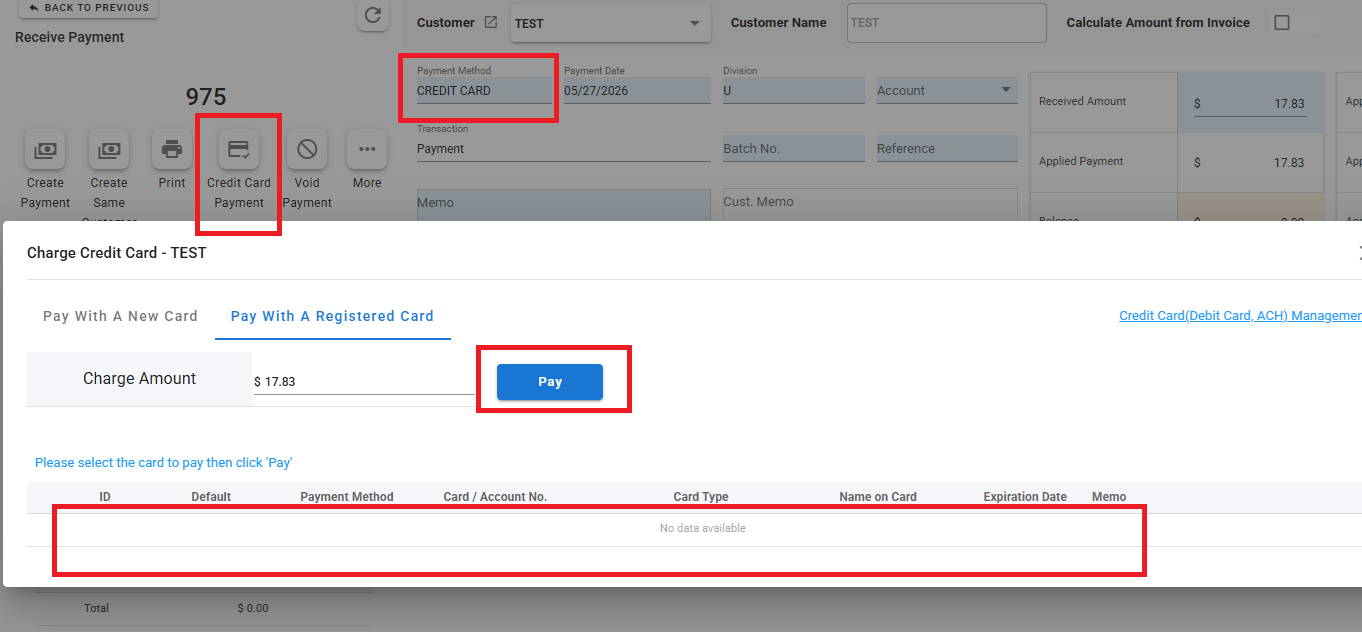1362x632 pixels.
Task: Click the Name on Card column header
Action: [878, 497]
